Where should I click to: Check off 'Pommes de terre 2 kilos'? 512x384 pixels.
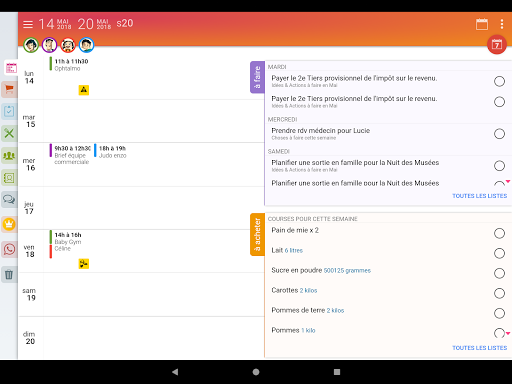pyautogui.click(x=499, y=313)
